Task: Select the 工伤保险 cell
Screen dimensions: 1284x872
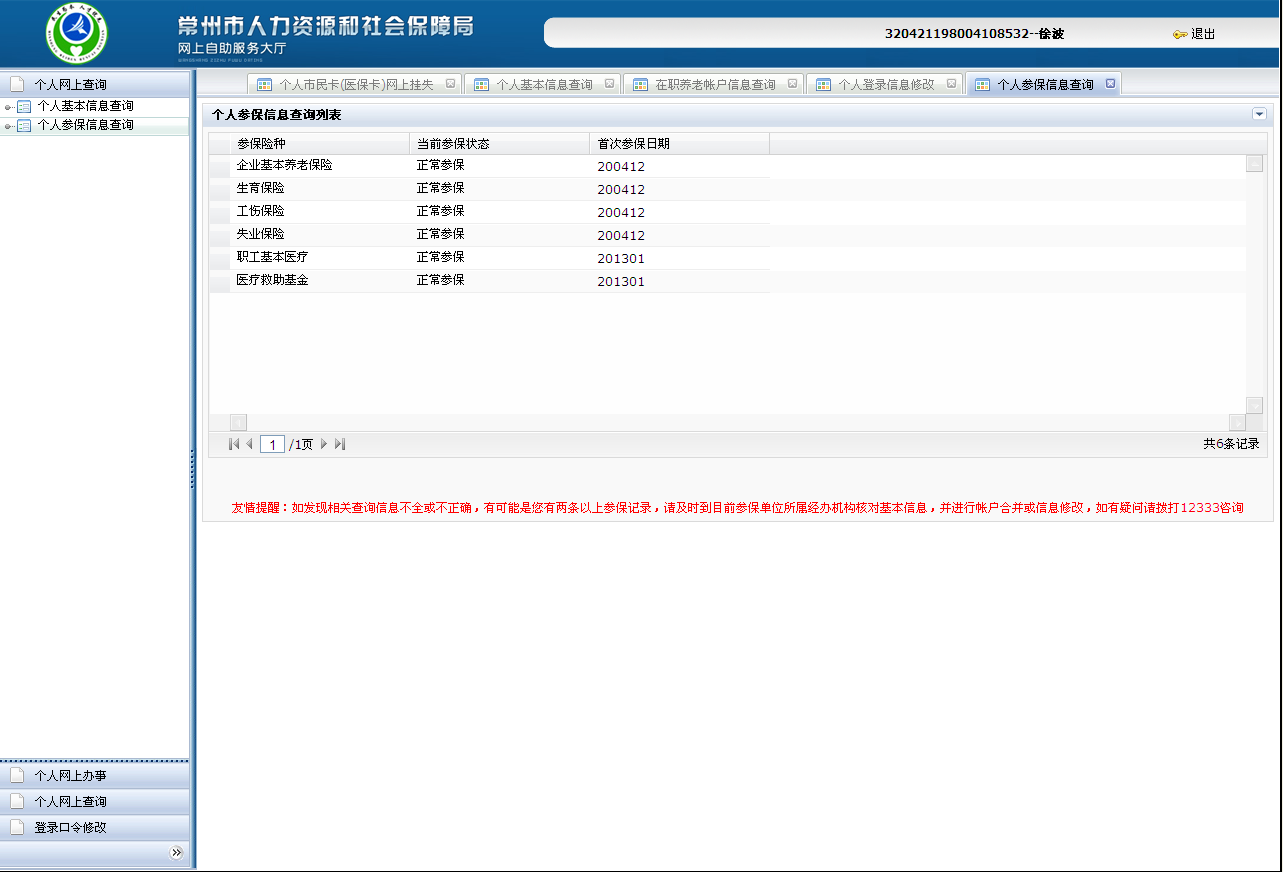Action: click(x=320, y=212)
